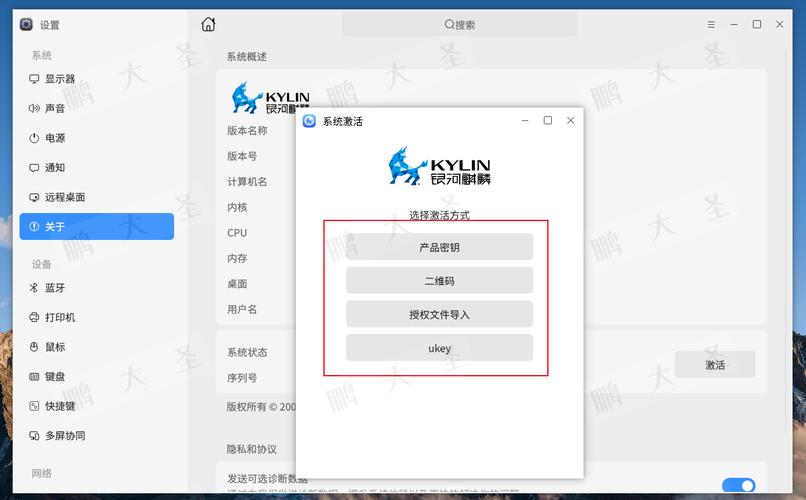Toggle the diagnostic data switch

tap(738, 486)
